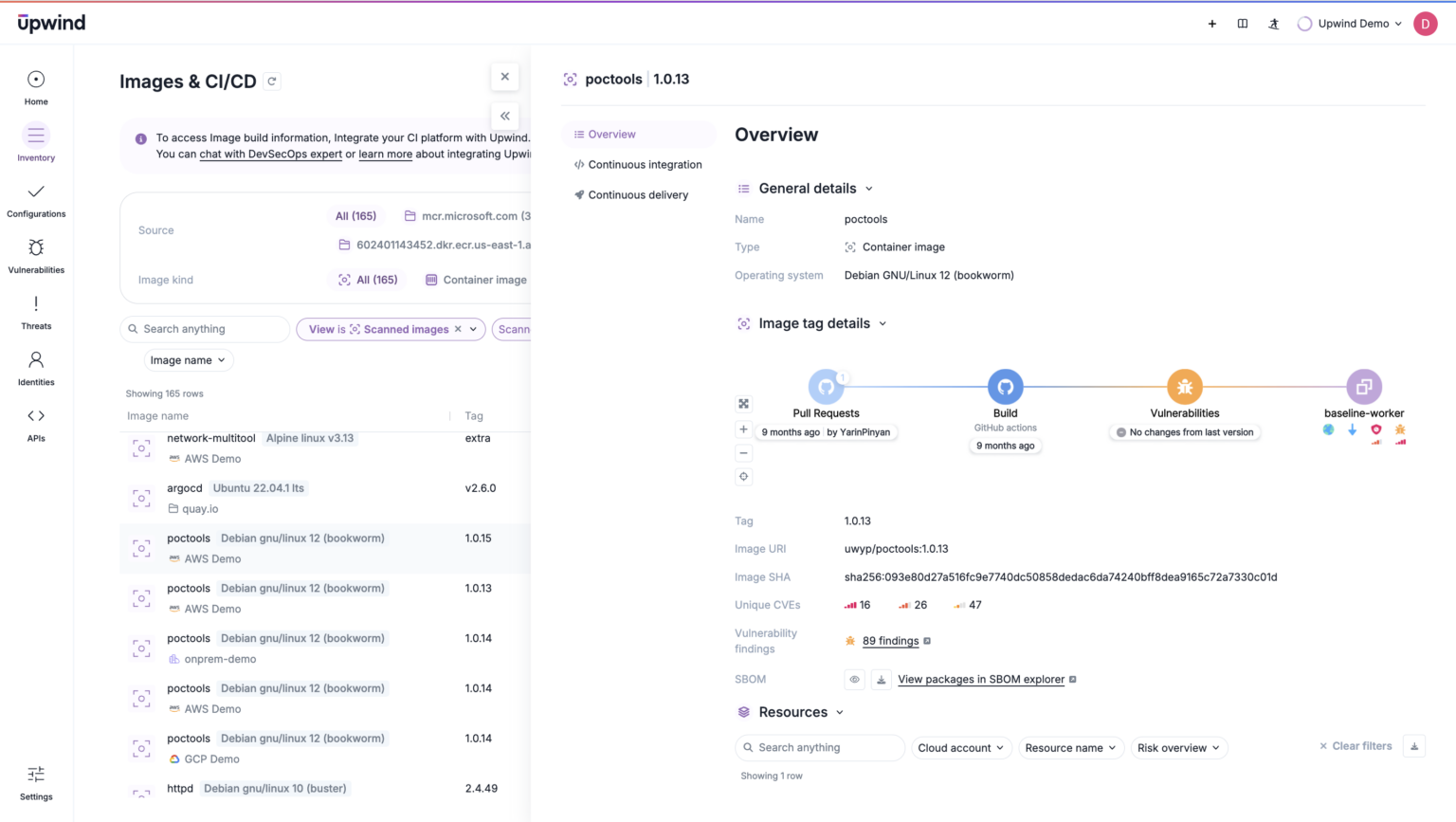Image resolution: width=1456 pixels, height=822 pixels.
Task: Open the Vulnerabilities section in the sidebar
Action: [x=36, y=256]
